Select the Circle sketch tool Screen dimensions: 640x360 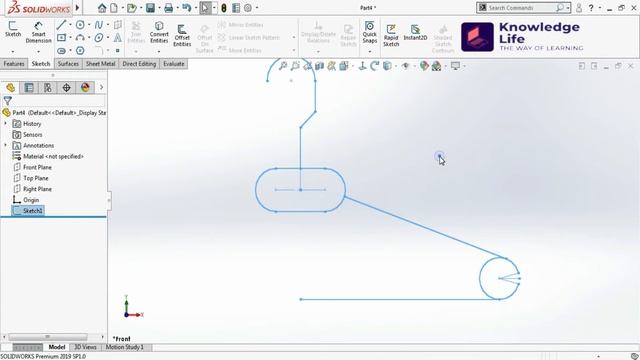80,25
